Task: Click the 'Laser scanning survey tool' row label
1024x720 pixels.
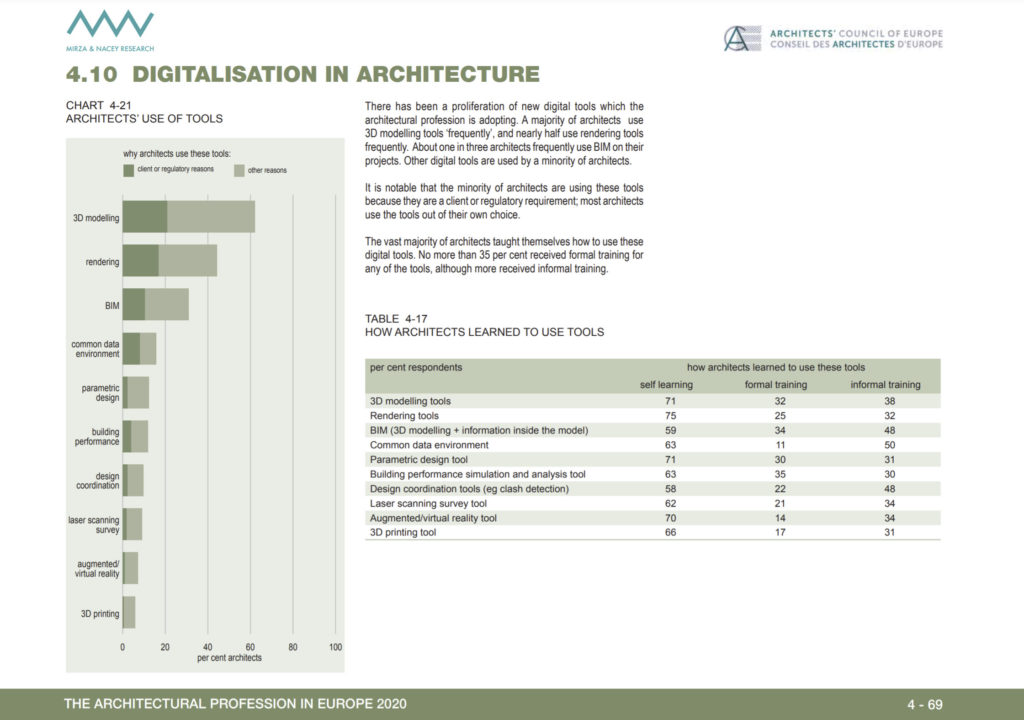Action: pyautogui.click(x=428, y=503)
